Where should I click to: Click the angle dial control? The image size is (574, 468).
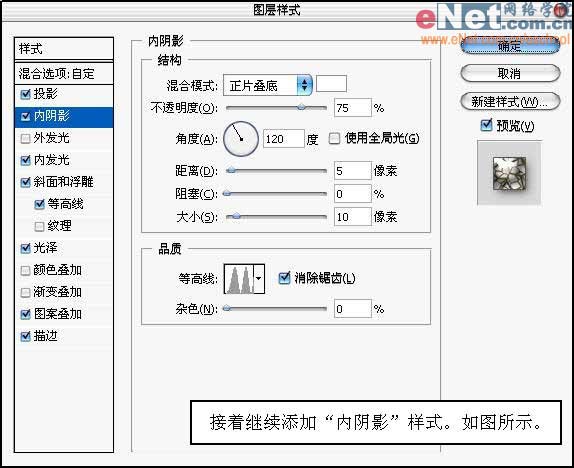(x=241, y=139)
